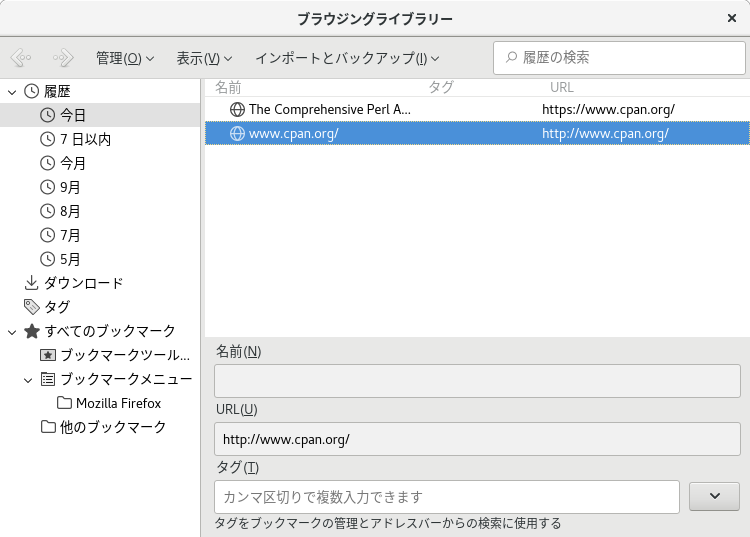Image resolution: width=750 pixels, height=537 pixels.
Task: Click the magnifier icon in search box
Action: [x=511, y=57]
